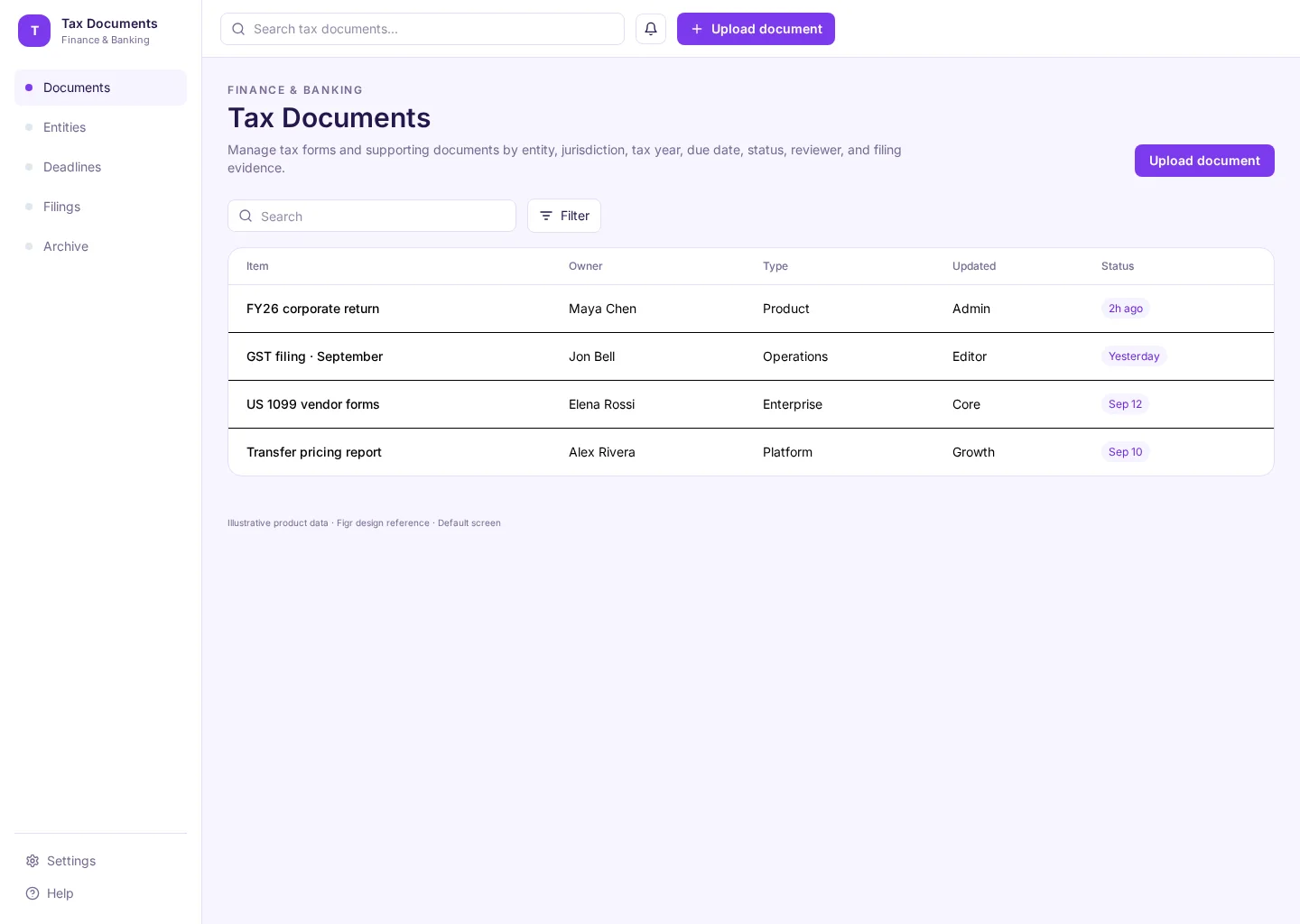The width and height of the screenshot is (1300, 924).
Task: Focus the table Search input
Action: 372,216
